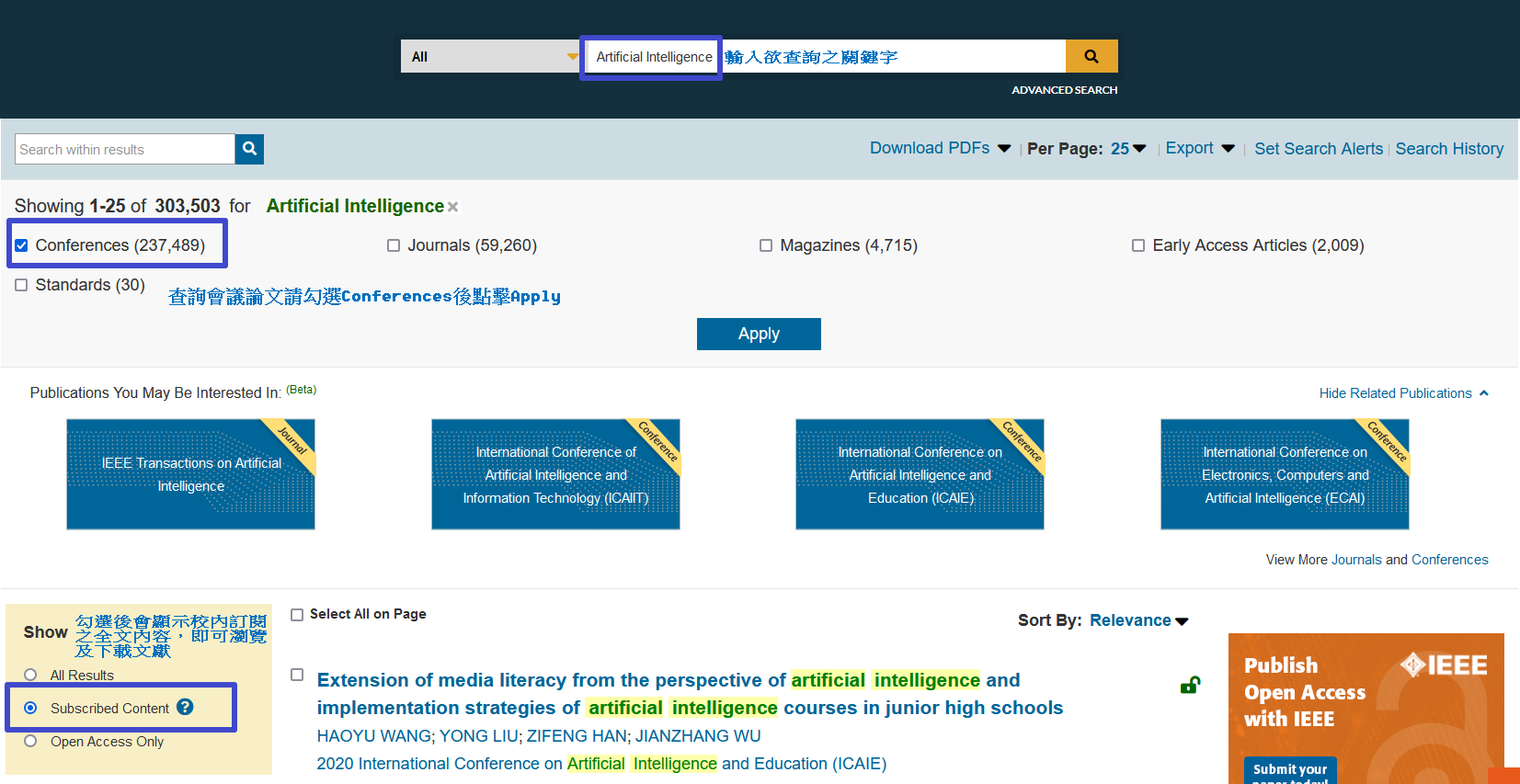Click the Apply button
Viewport: 1520px width, 784px height.
pyautogui.click(x=759, y=334)
